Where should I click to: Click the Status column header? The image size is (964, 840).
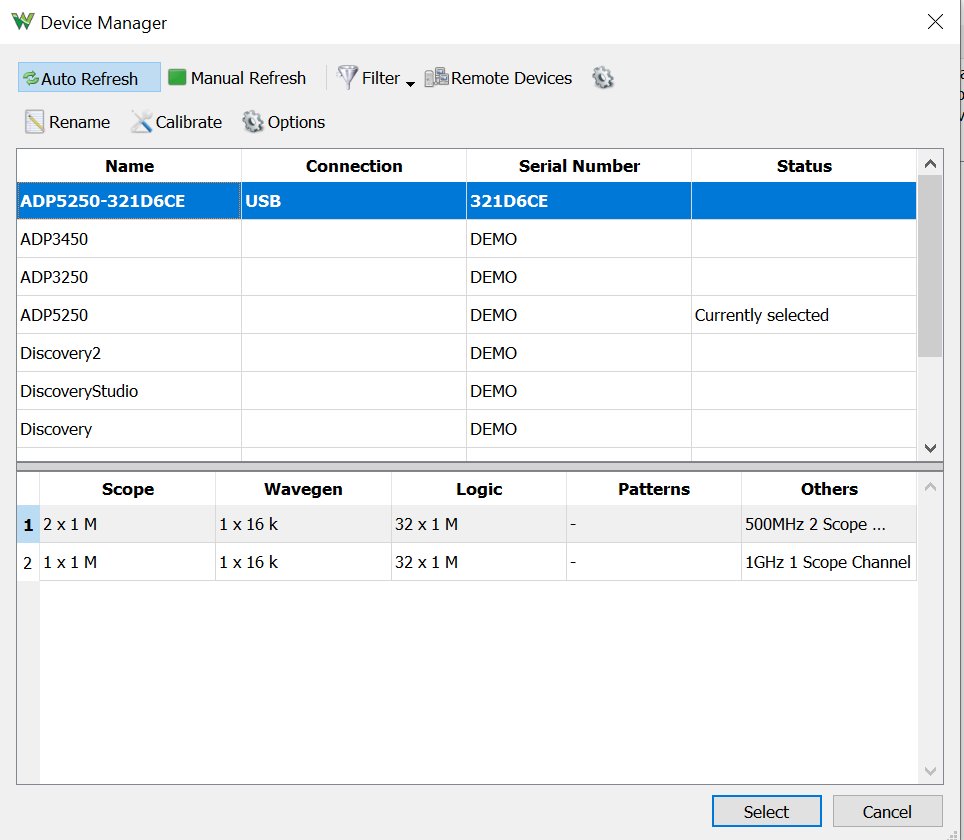pos(804,166)
